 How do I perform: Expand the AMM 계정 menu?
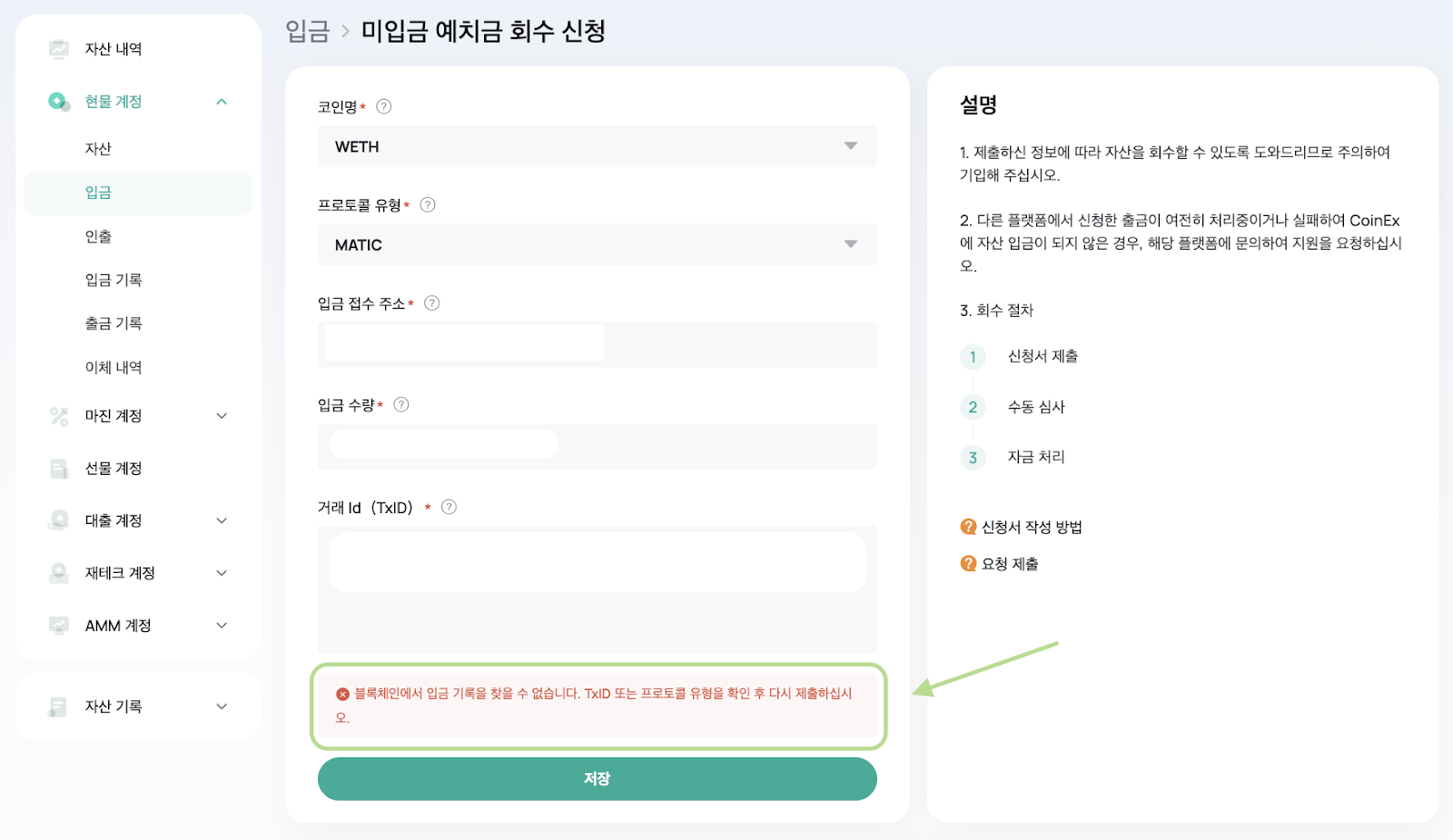coord(222,626)
